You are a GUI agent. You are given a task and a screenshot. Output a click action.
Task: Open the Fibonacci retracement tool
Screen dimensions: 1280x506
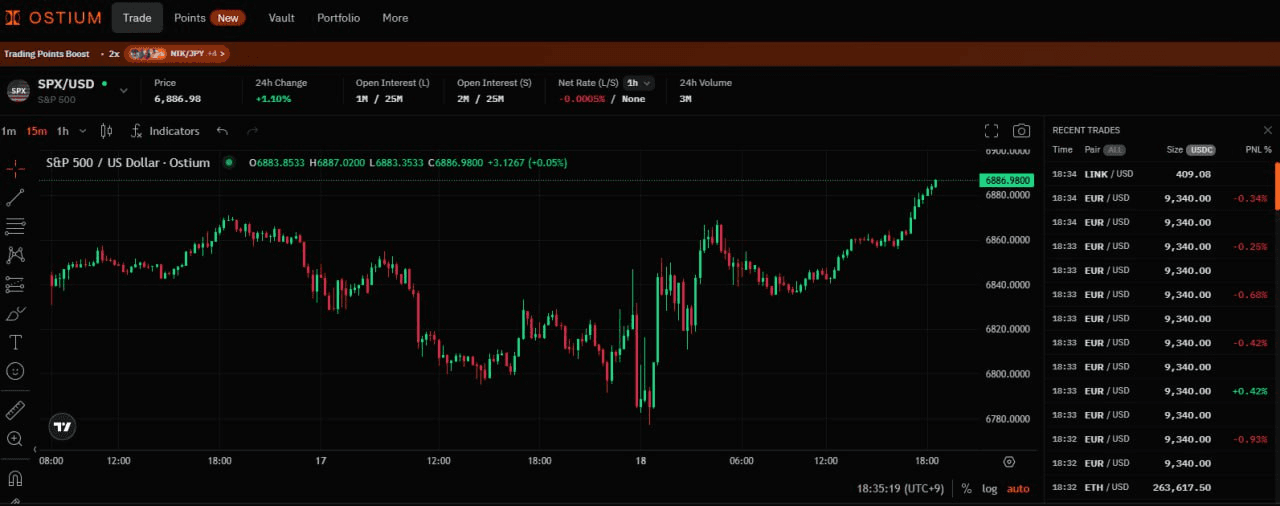coord(15,226)
